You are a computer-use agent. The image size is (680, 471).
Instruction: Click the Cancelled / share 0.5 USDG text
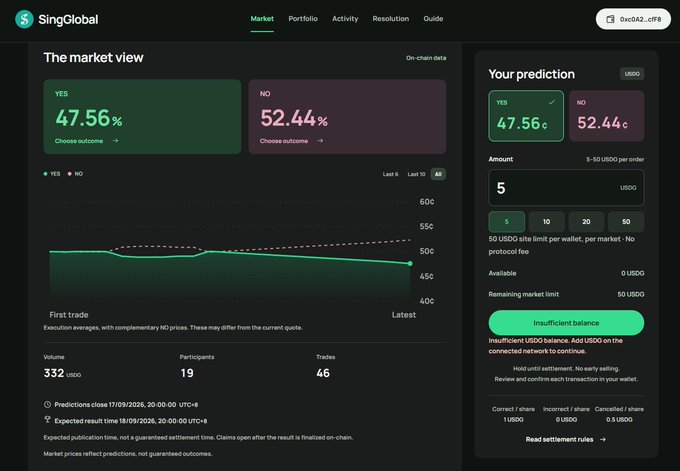pos(619,414)
